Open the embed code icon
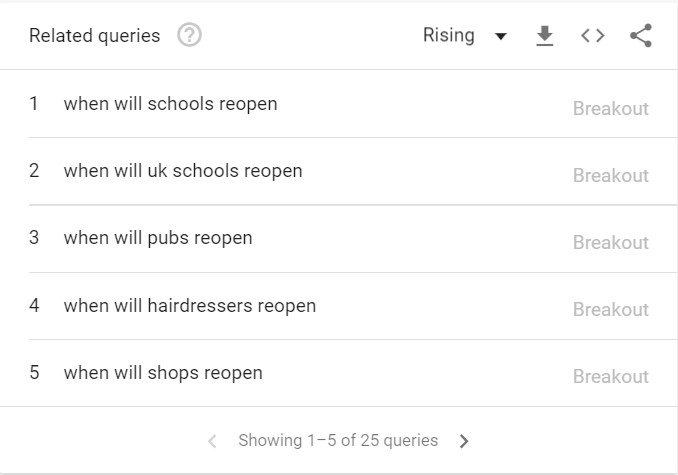The height and width of the screenshot is (475, 678). coord(592,36)
